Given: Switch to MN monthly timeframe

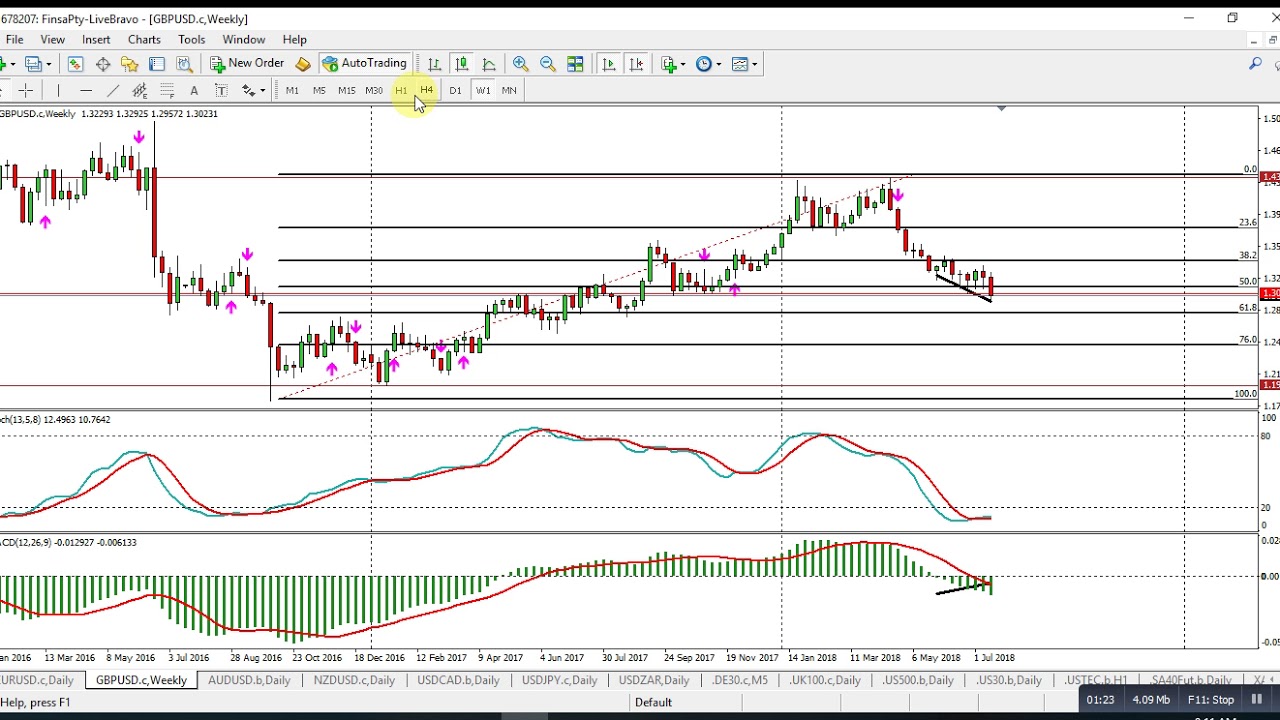Looking at the screenshot, I should (509, 91).
